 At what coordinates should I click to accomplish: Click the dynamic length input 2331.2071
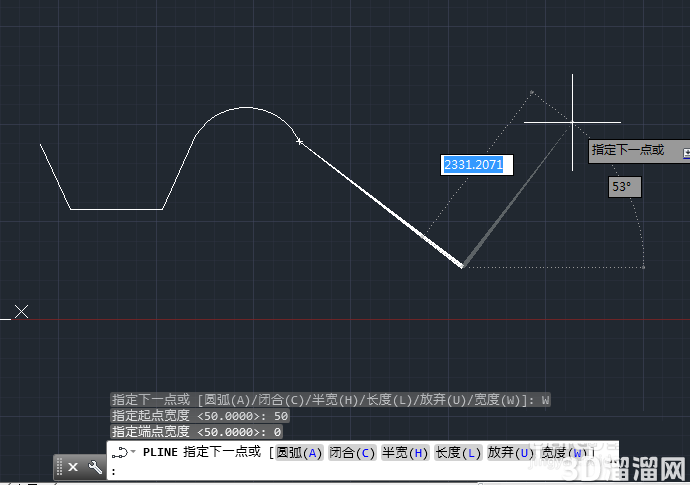pos(477,165)
